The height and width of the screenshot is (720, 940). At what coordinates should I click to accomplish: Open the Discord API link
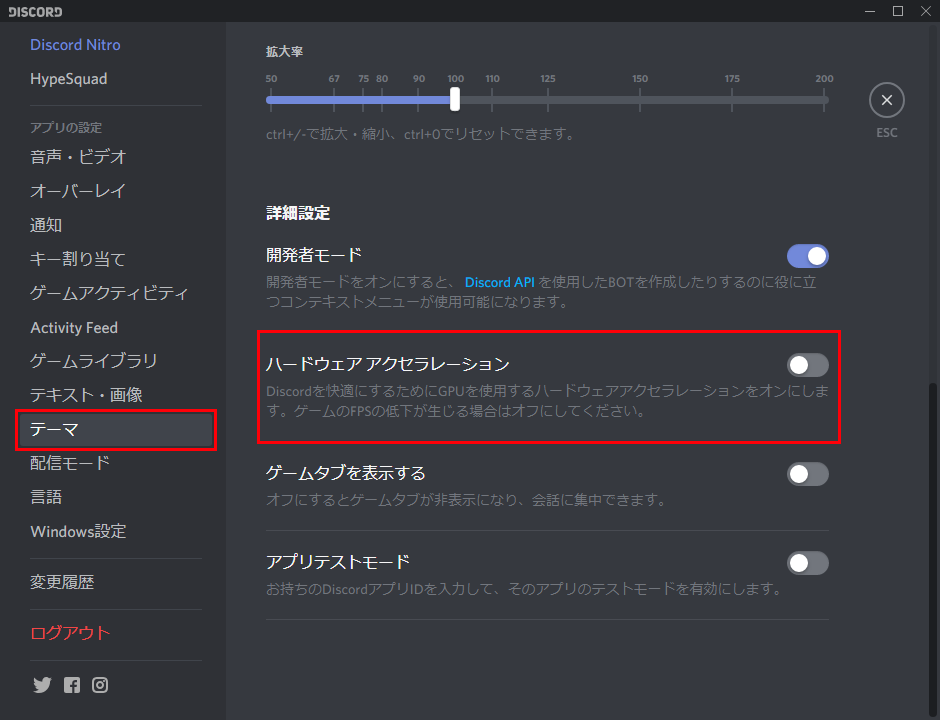(499, 282)
